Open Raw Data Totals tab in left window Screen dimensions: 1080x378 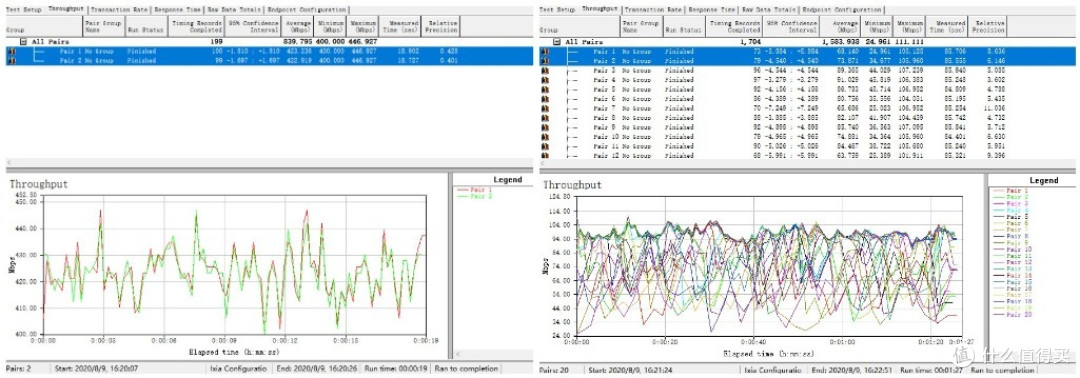pos(234,10)
